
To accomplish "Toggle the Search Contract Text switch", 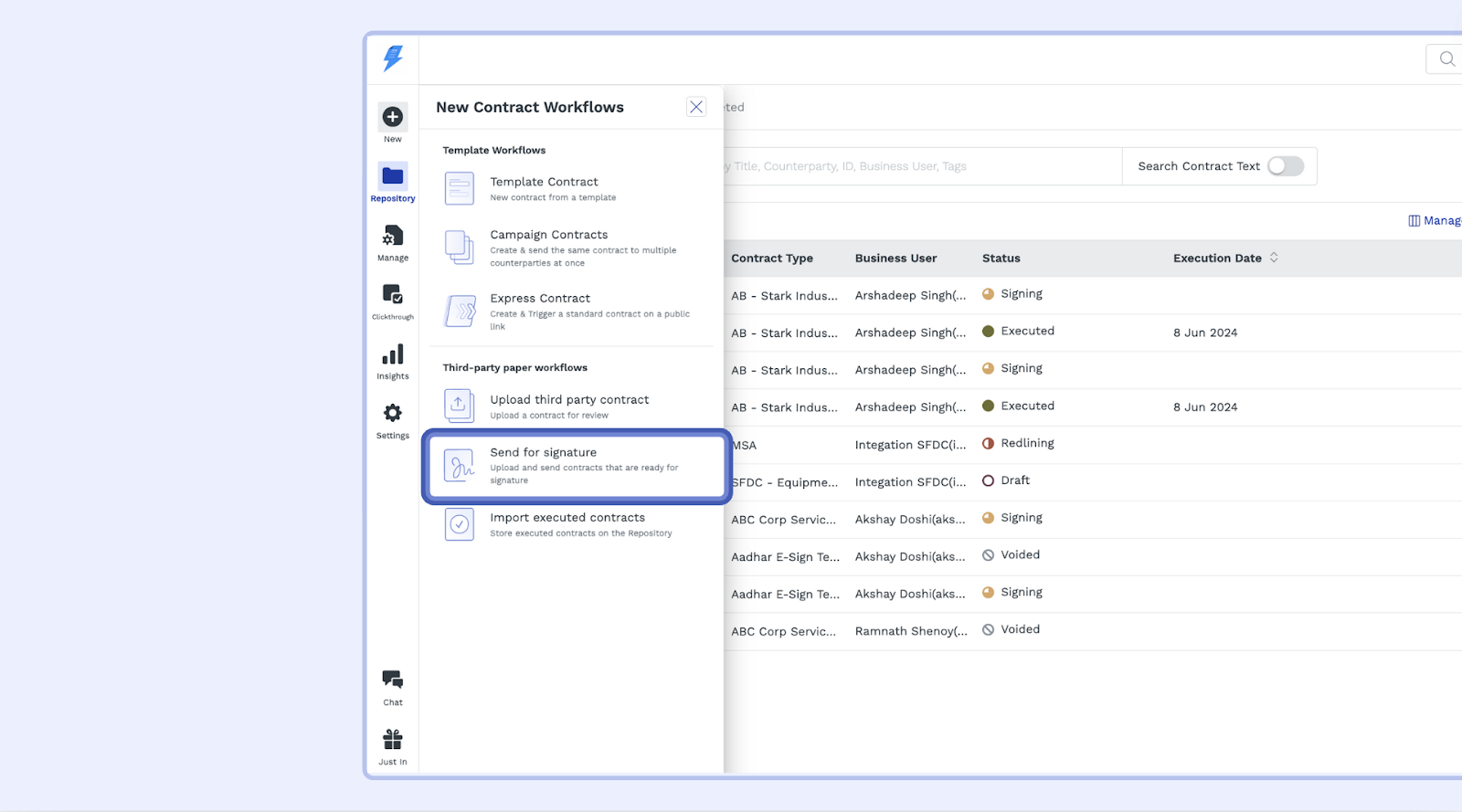I will (x=1285, y=166).
